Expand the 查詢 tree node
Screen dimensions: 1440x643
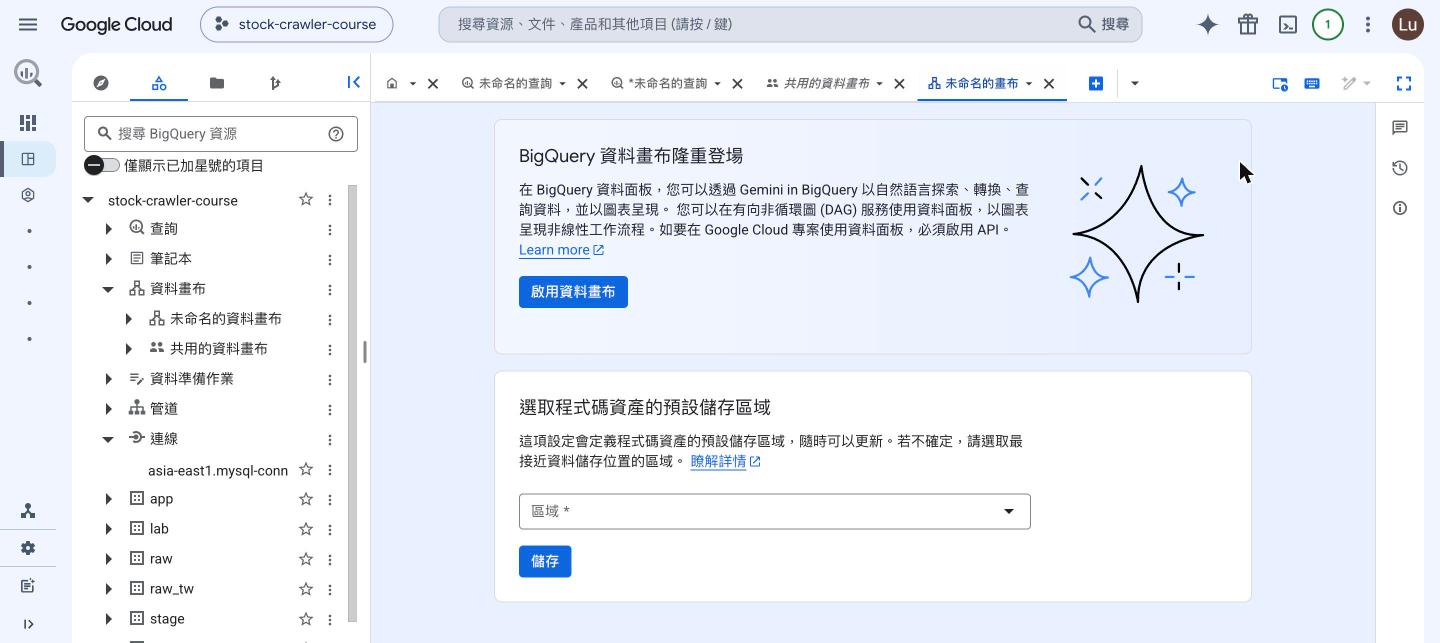tap(108, 229)
